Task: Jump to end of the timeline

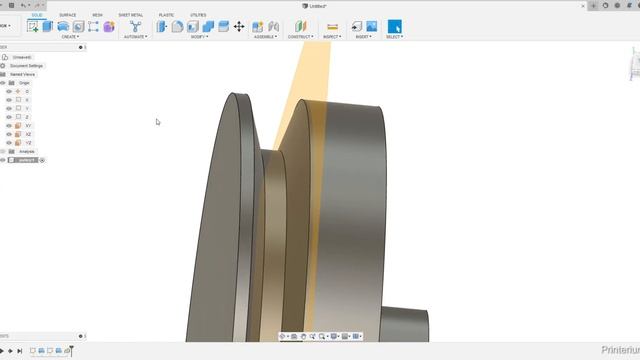Action: [x=19, y=351]
